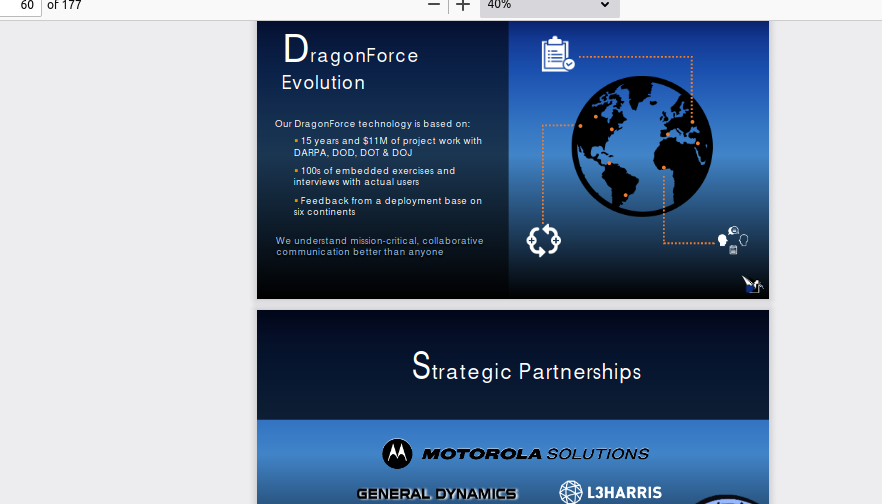The height and width of the screenshot is (504, 882).
Task: Click 'Our DragonForce technology is based on:' text
Action: pos(372,124)
